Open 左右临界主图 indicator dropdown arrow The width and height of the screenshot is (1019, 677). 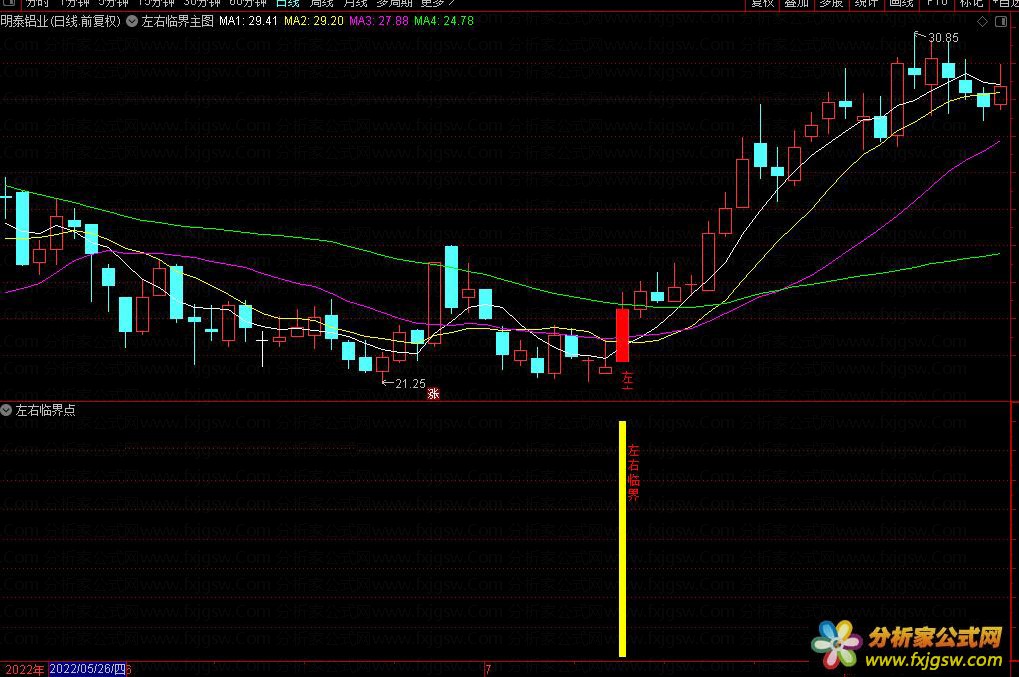(x=132, y=21)
